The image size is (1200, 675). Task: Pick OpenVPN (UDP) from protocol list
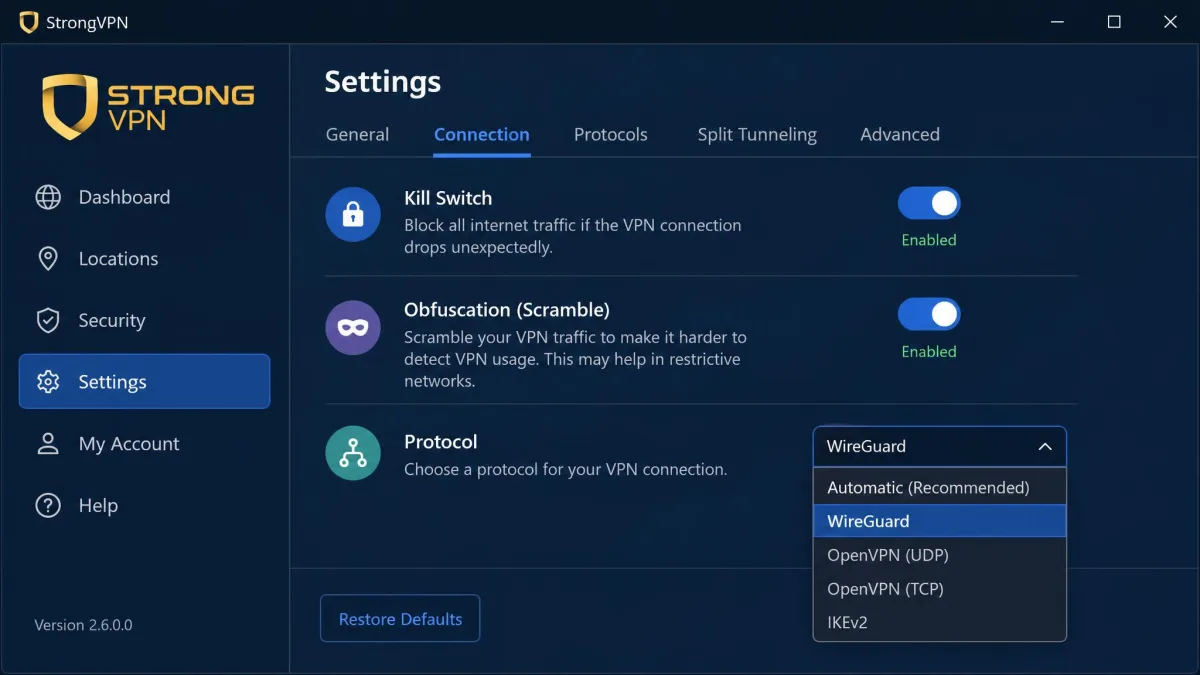(x=940, y=555)
